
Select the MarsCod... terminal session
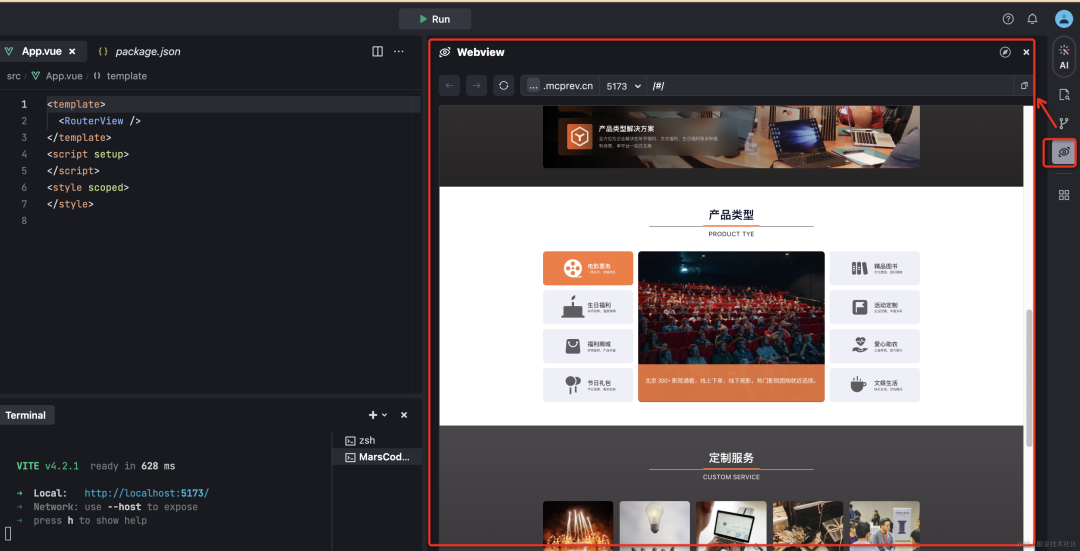376,457
